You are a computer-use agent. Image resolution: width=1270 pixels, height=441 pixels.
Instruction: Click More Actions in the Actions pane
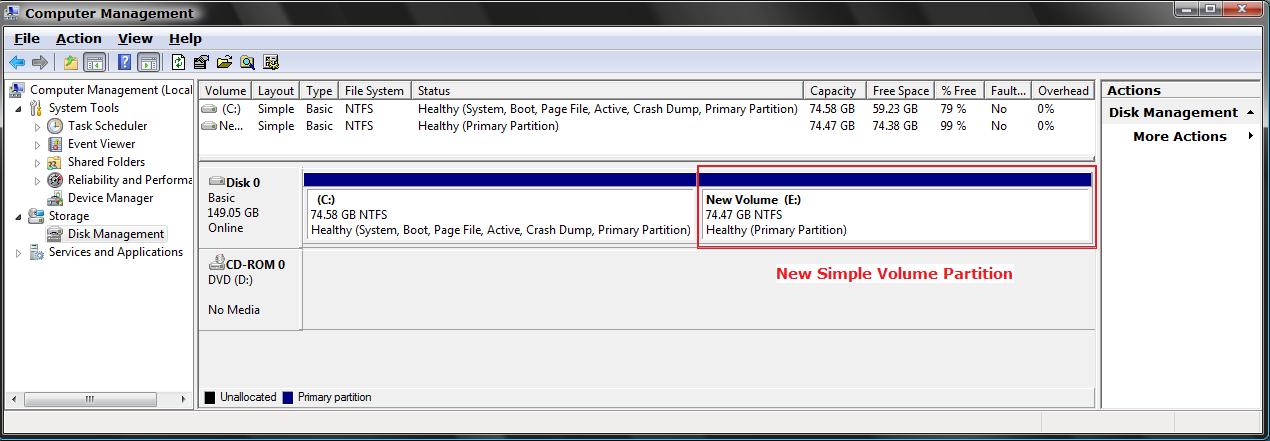pyautogui.click(x=1179, y=136)
